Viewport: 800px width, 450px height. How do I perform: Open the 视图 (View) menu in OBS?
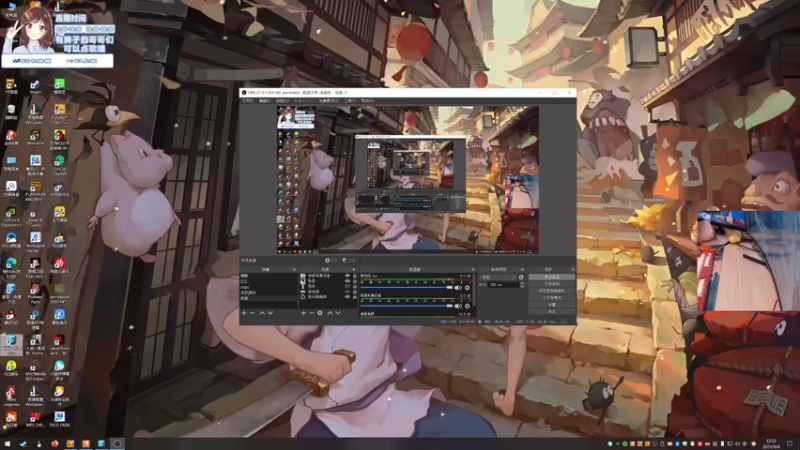[282, 101]
